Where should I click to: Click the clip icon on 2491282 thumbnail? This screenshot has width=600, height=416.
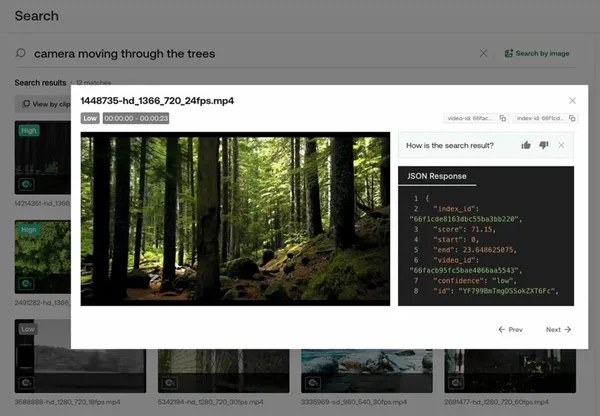point(26,284)
